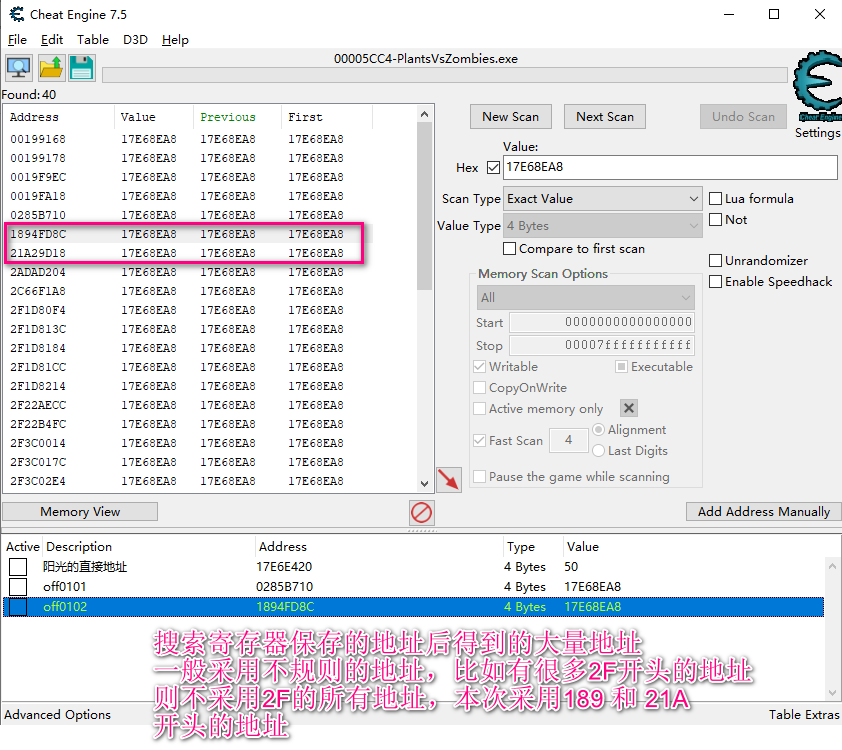The height and width of the screenshot is (750, 842).
Task: Enable the Lua formula checkbox
Action: point(715,199)
